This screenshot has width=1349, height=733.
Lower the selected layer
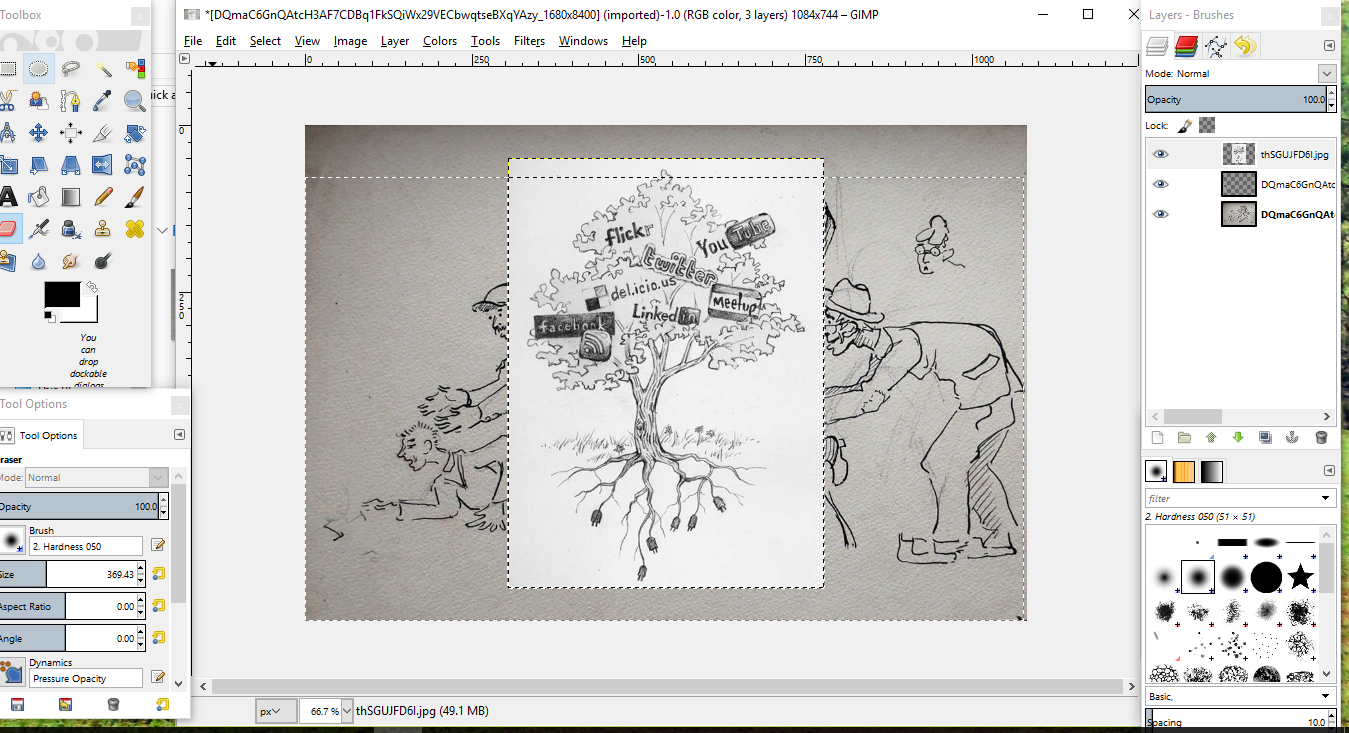[1238, 437]
